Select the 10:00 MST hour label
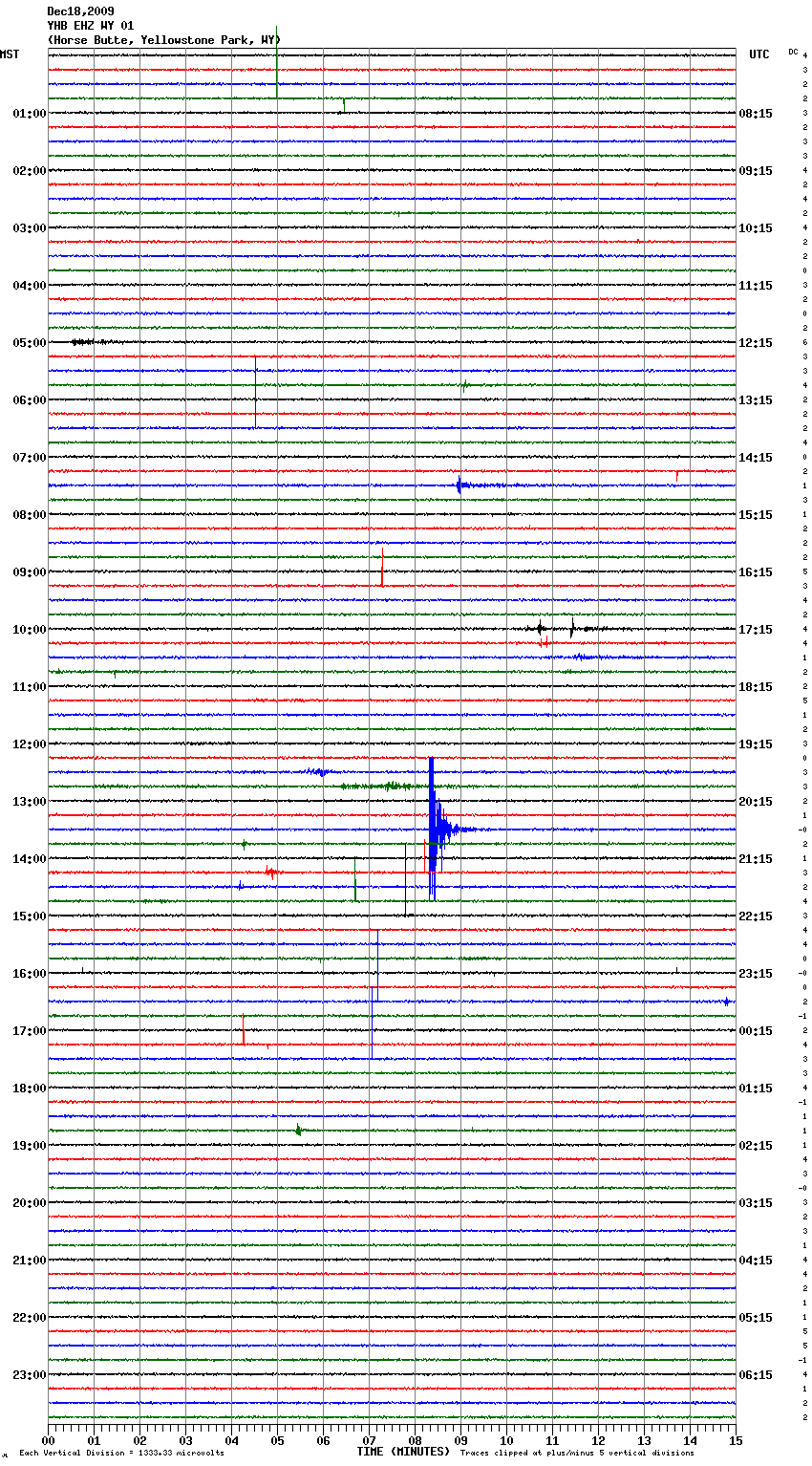812x1466 pixels. click(x=29, y=630)
